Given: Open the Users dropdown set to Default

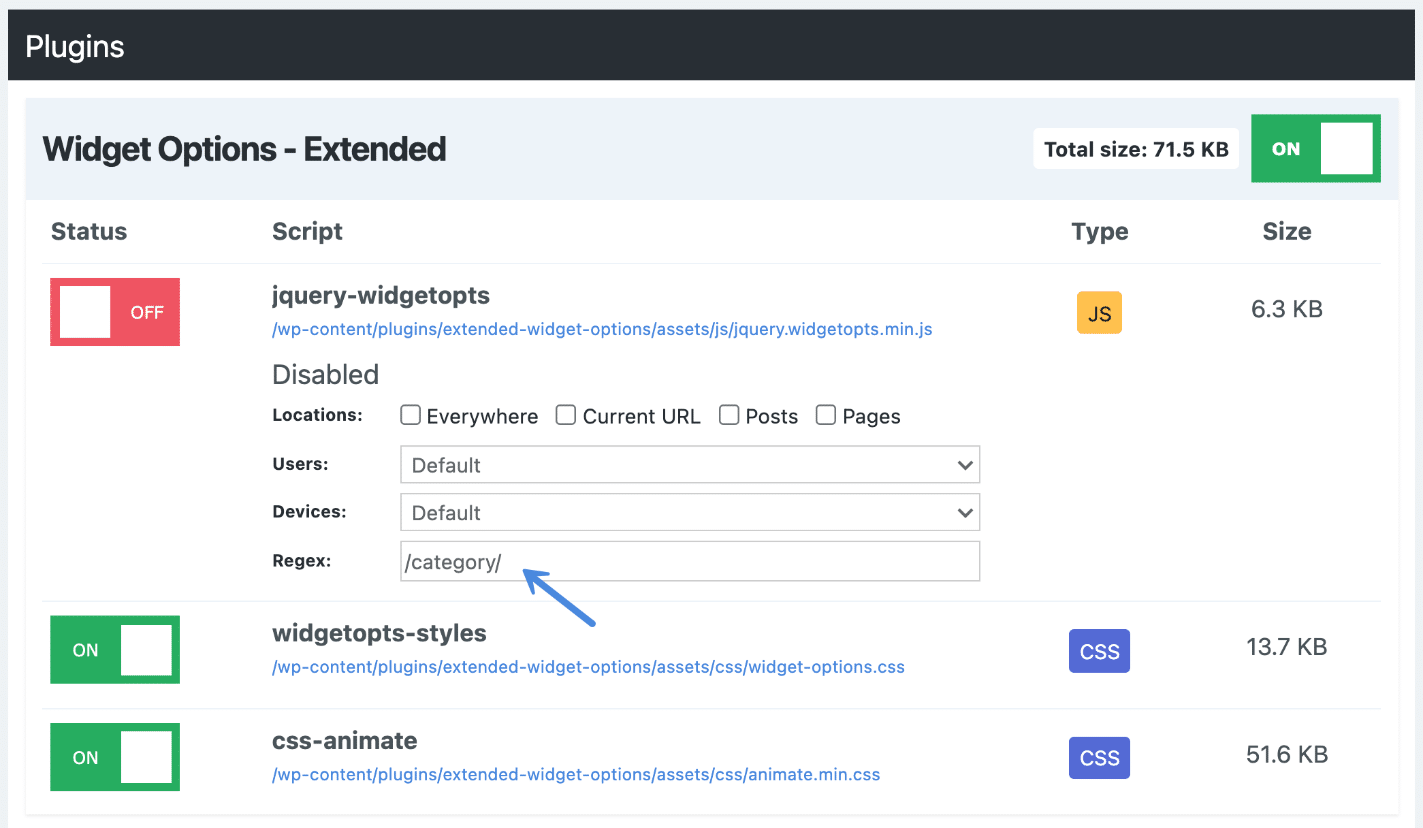Looking at the screenshot, I should [x=690, y=464].
